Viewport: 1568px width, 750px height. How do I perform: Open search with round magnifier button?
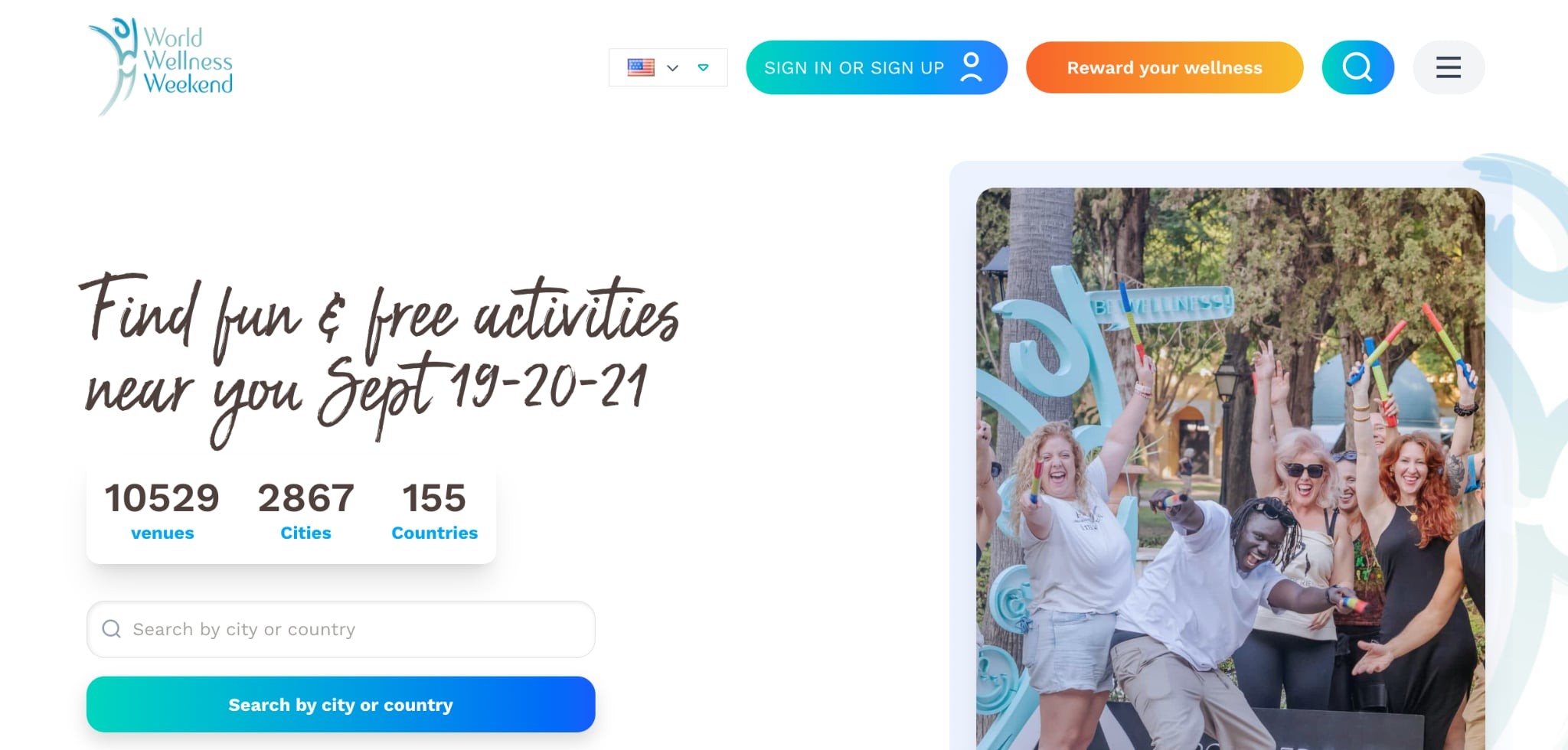1357,67
